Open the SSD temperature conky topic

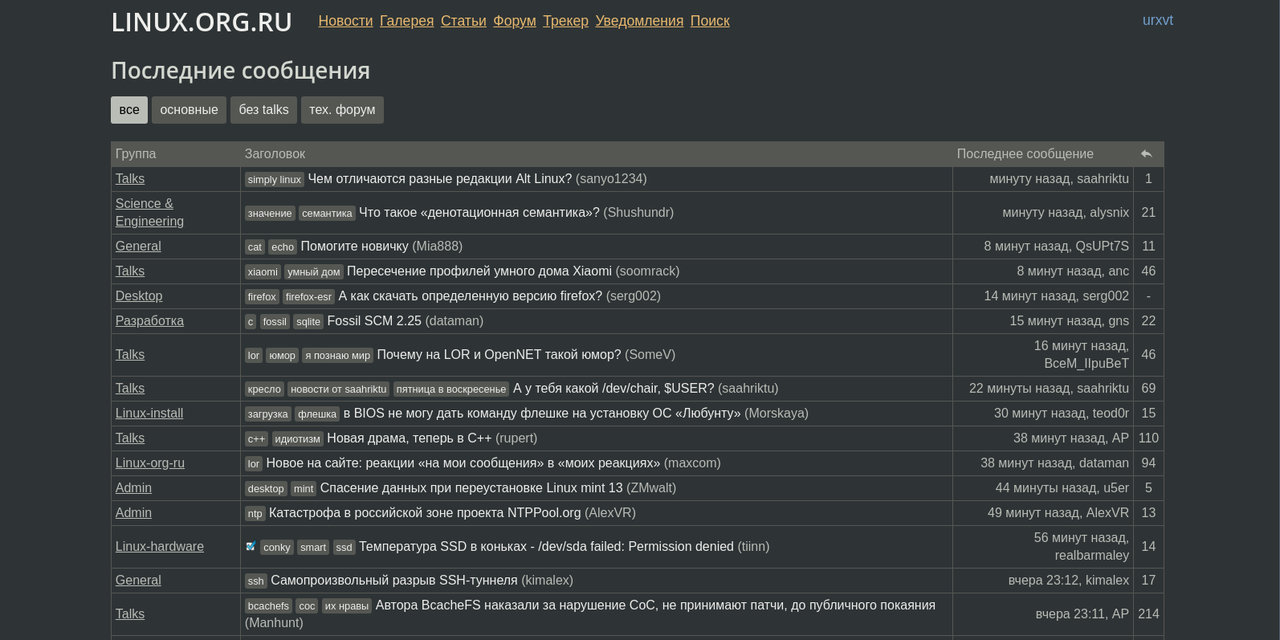pos(546,546)
